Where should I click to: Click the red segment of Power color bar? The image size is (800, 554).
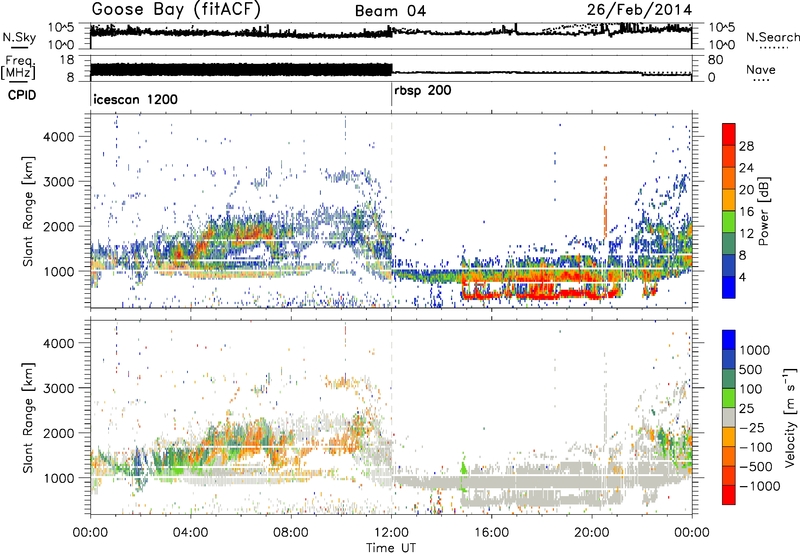pyautogui.click(x=729, y=132)
